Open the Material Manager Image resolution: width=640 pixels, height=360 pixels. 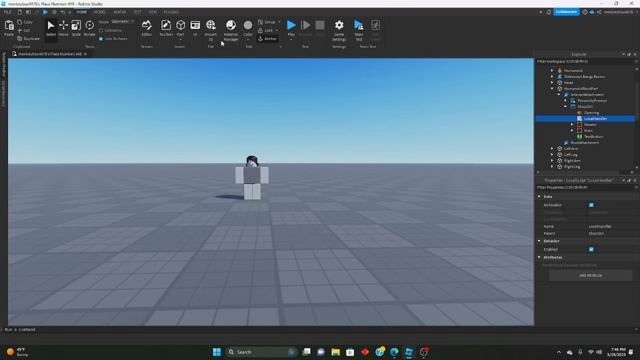point(231,30)
